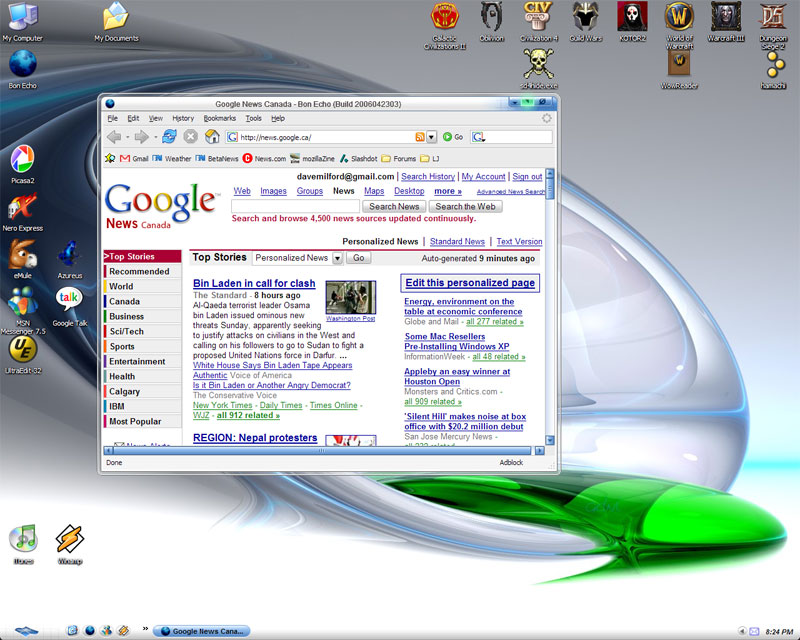
Task: Click the World of Warcraft desktop icon
Action: [x=680, y=17]
